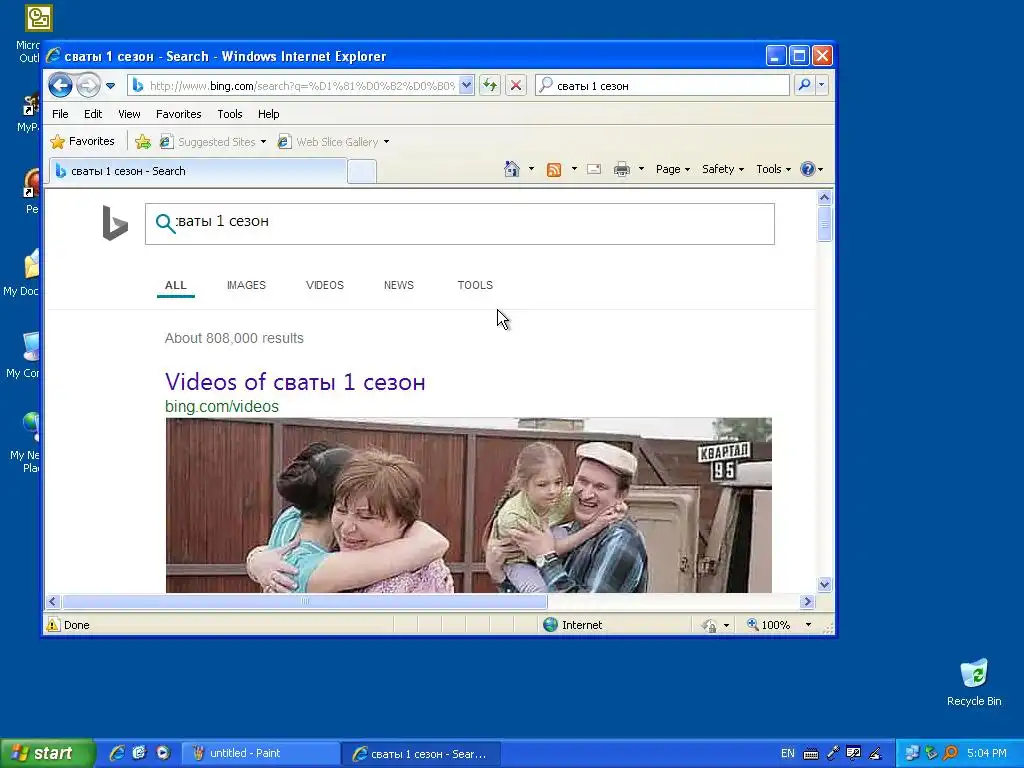Open the Recycle Bin desktop icon

click(974, 682)
